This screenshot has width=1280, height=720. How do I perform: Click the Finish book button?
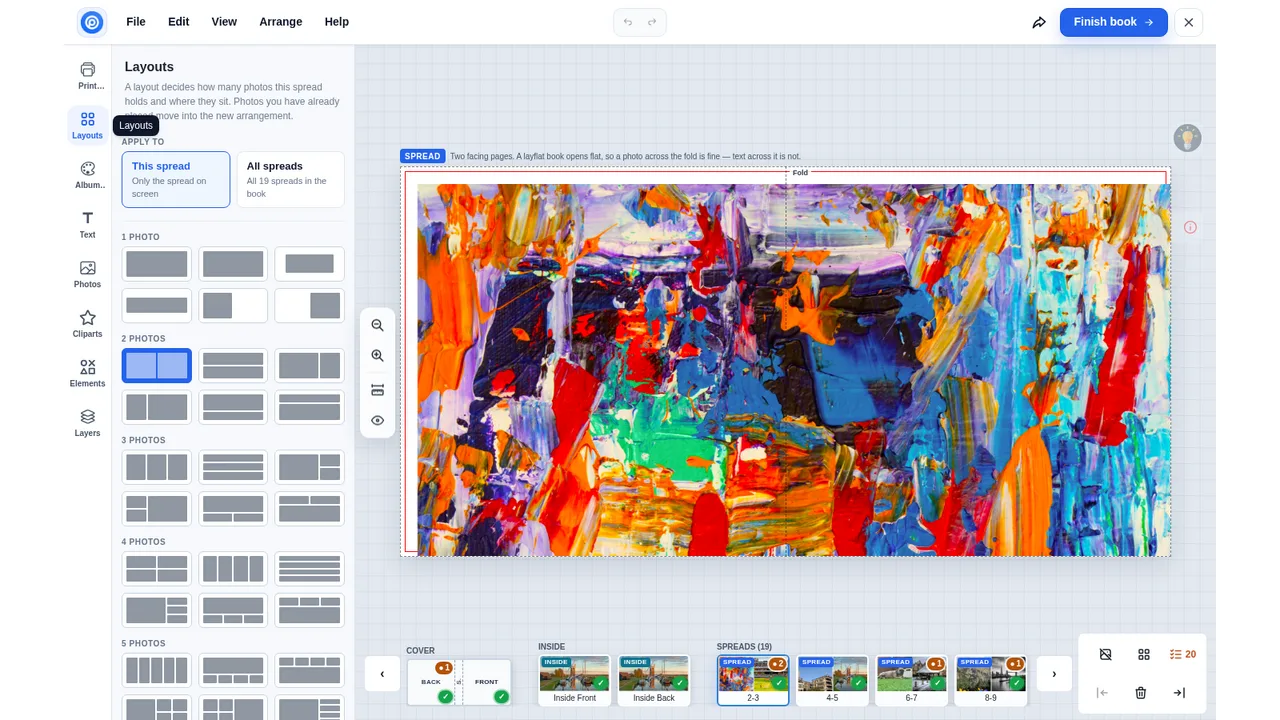tap(1114, 22)
